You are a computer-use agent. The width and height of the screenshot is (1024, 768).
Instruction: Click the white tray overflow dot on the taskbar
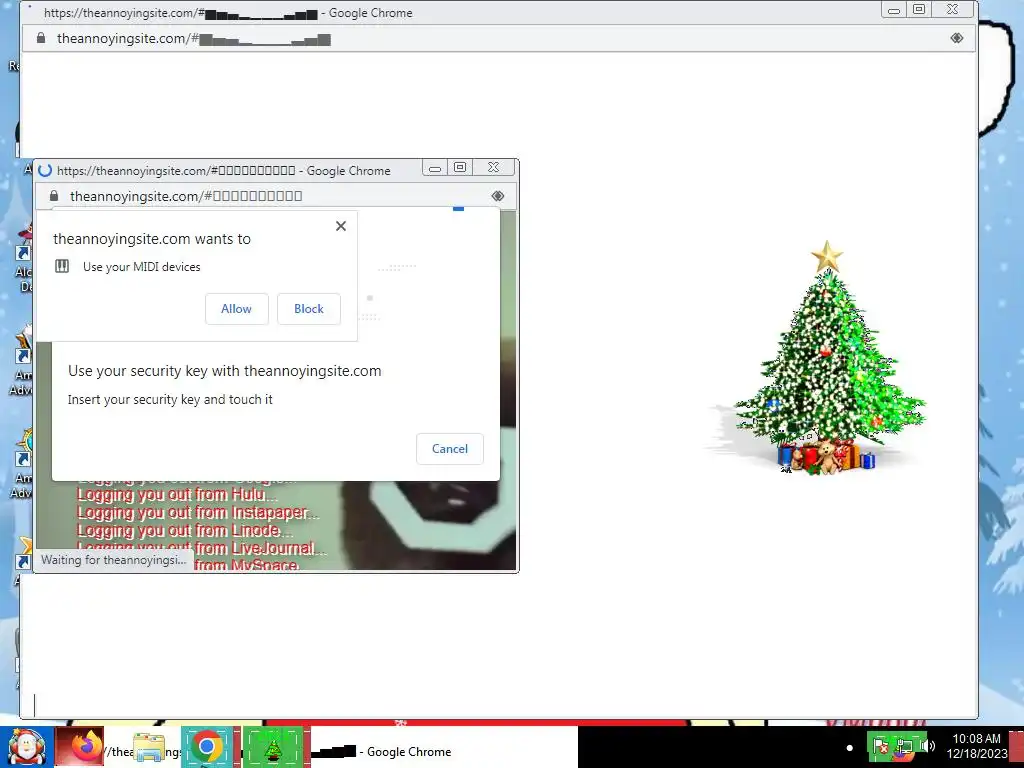[849, 747]
